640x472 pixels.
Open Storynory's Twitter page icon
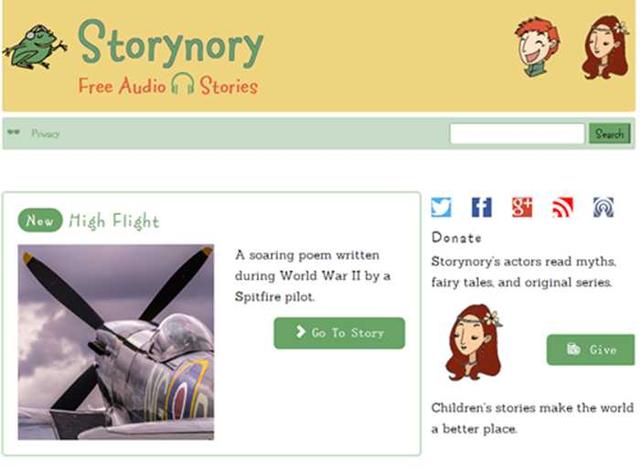pyautogui.click(x=441, y=207)
